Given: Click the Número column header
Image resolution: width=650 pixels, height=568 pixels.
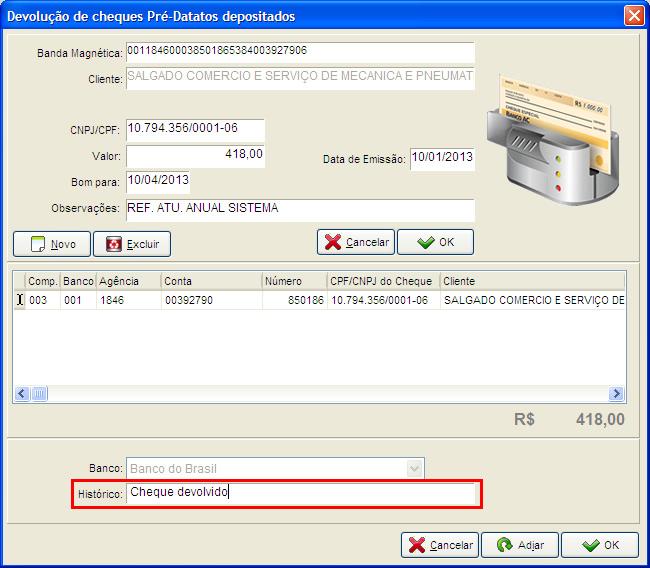Looking at the screenshot, I should (293, 281).
